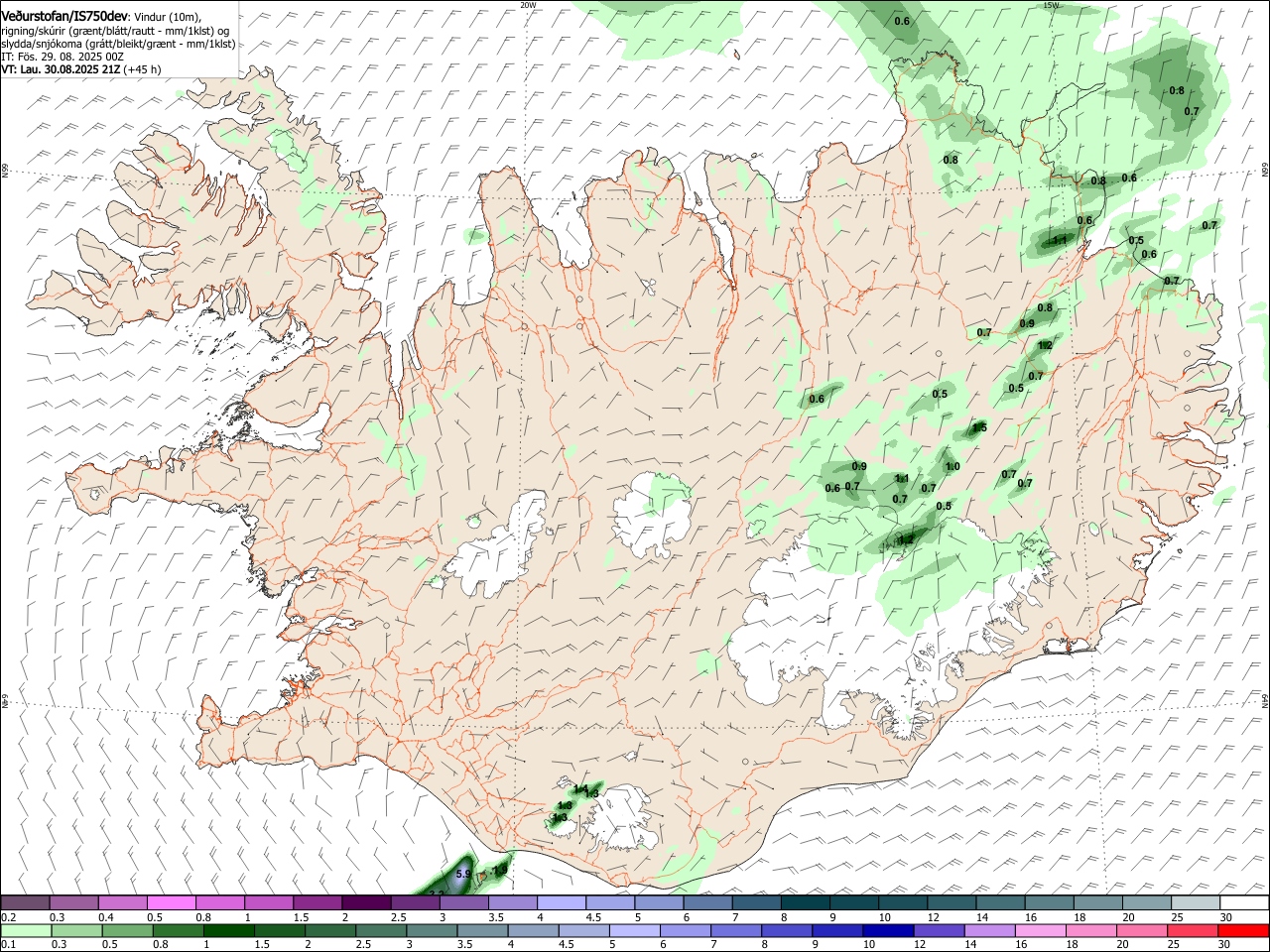Select the bright red swatch labeled 30 in lower legend
The width and height of the screenshot is (1270, 952).
coord(1243,931)
